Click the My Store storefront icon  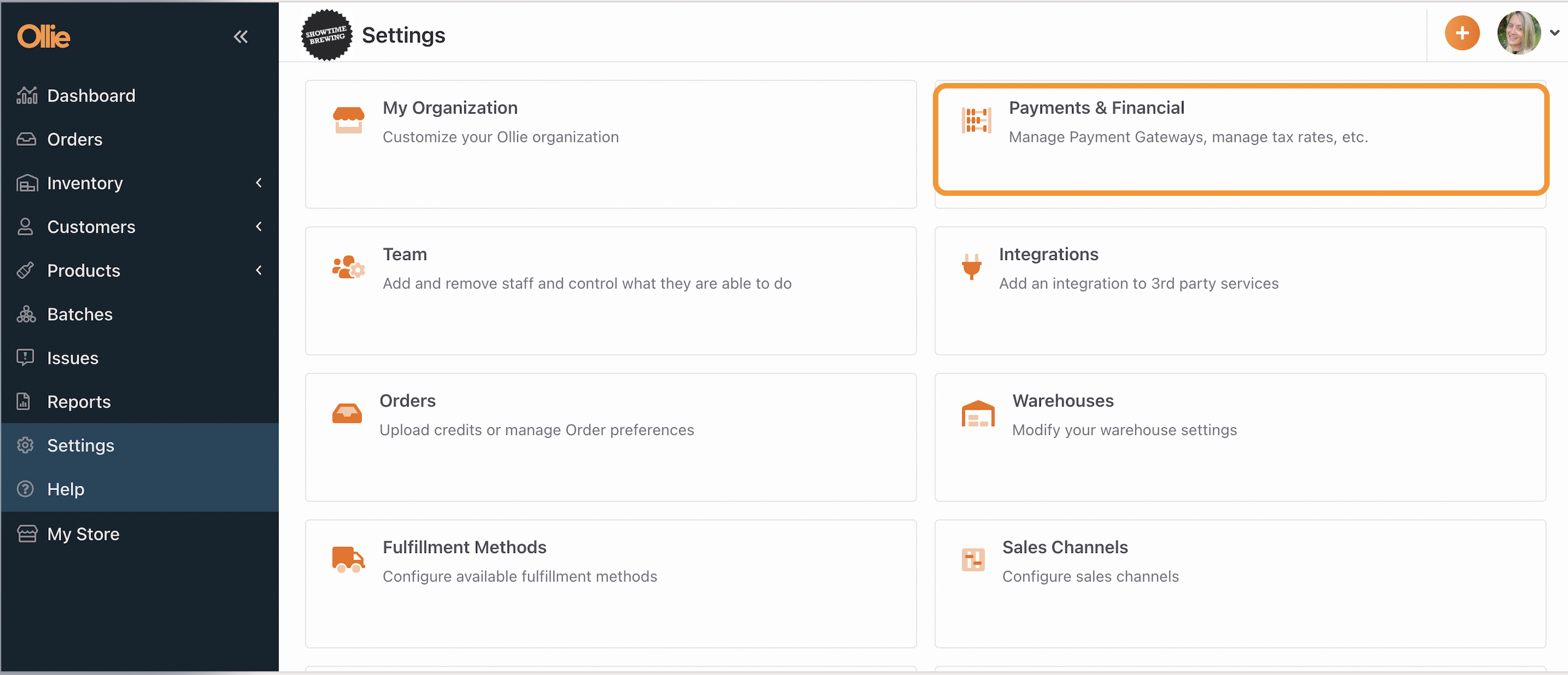click(x=27, y=533)
